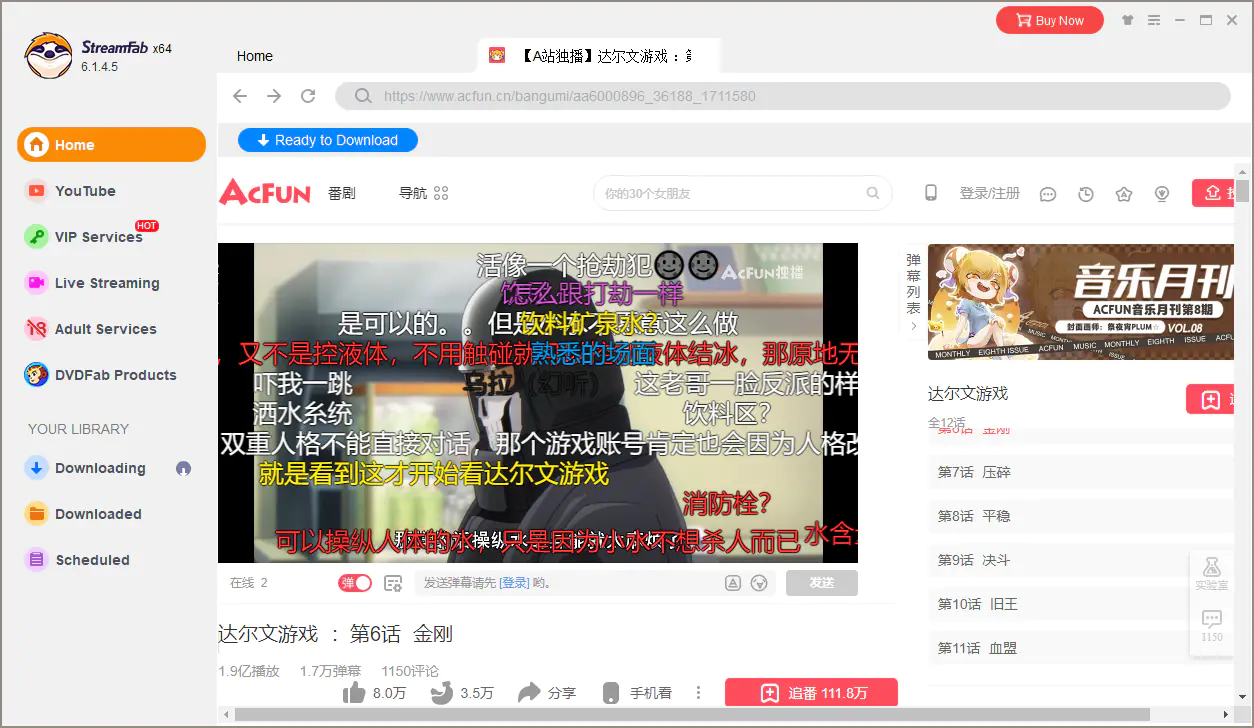The image size is (1254, 728).
Task: Open VIP Services in sidebar
Action: 98,237
